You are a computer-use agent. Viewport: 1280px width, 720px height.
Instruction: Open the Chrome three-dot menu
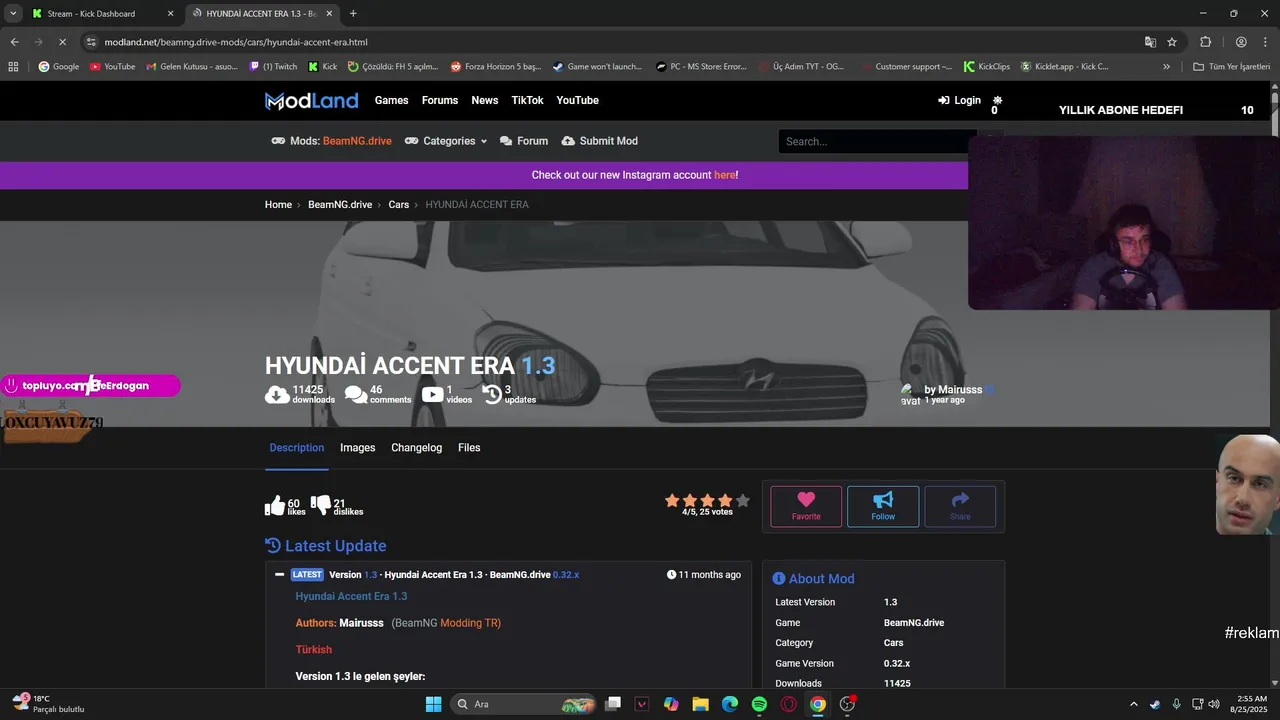coord(1265,42)
